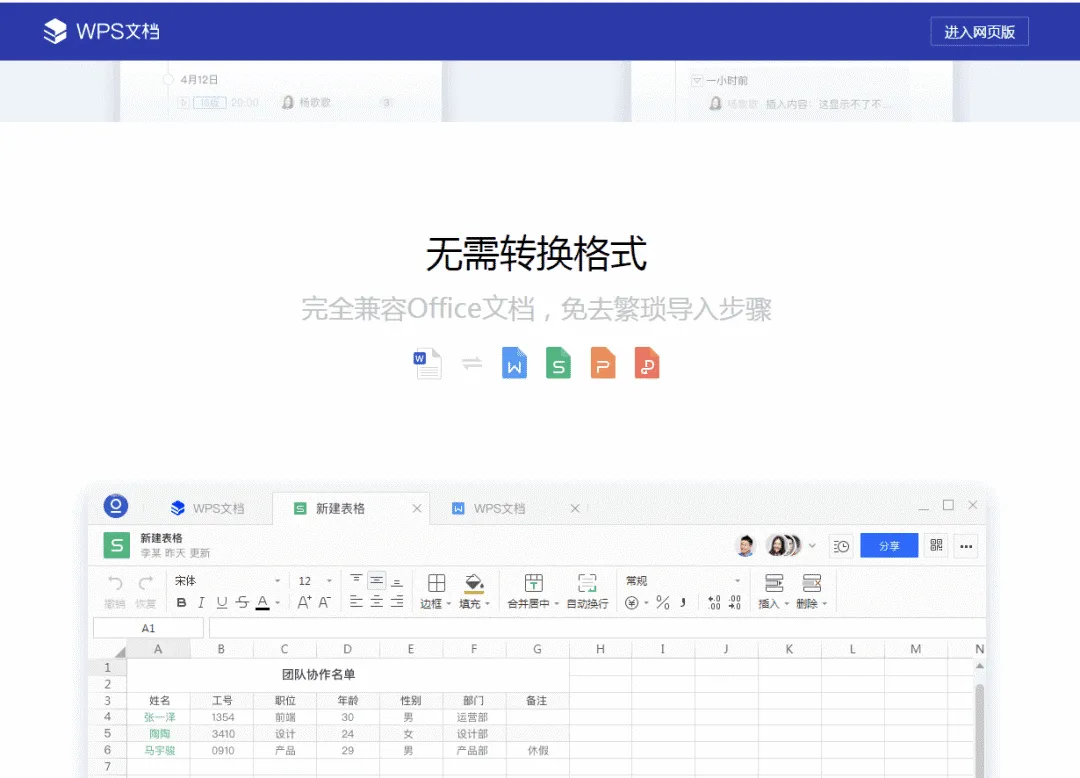Expand the 边框 border dropdown arrow
The image size is (1080, 778).
(448, 604)
